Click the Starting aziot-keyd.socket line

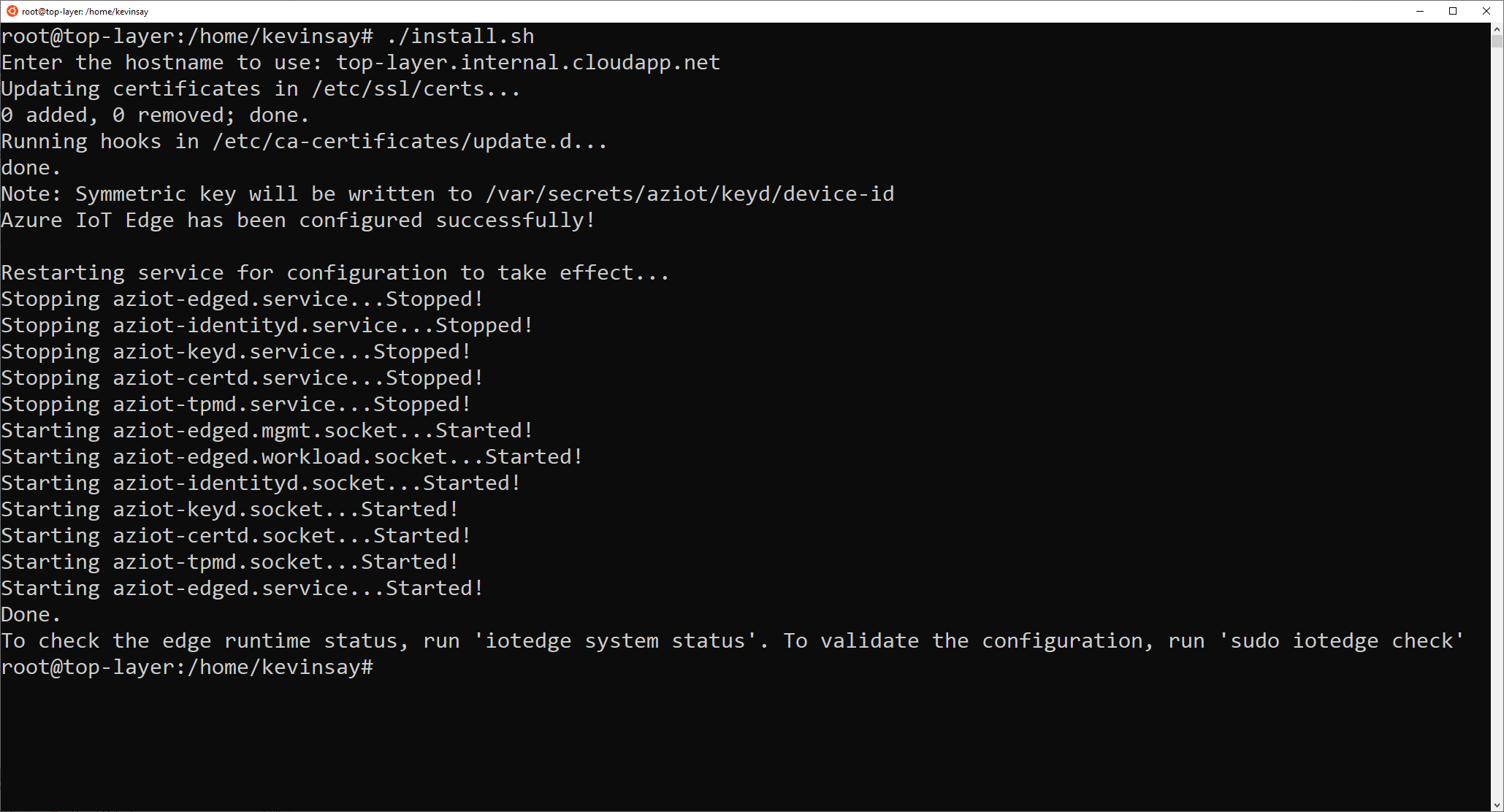pos(229,509)
